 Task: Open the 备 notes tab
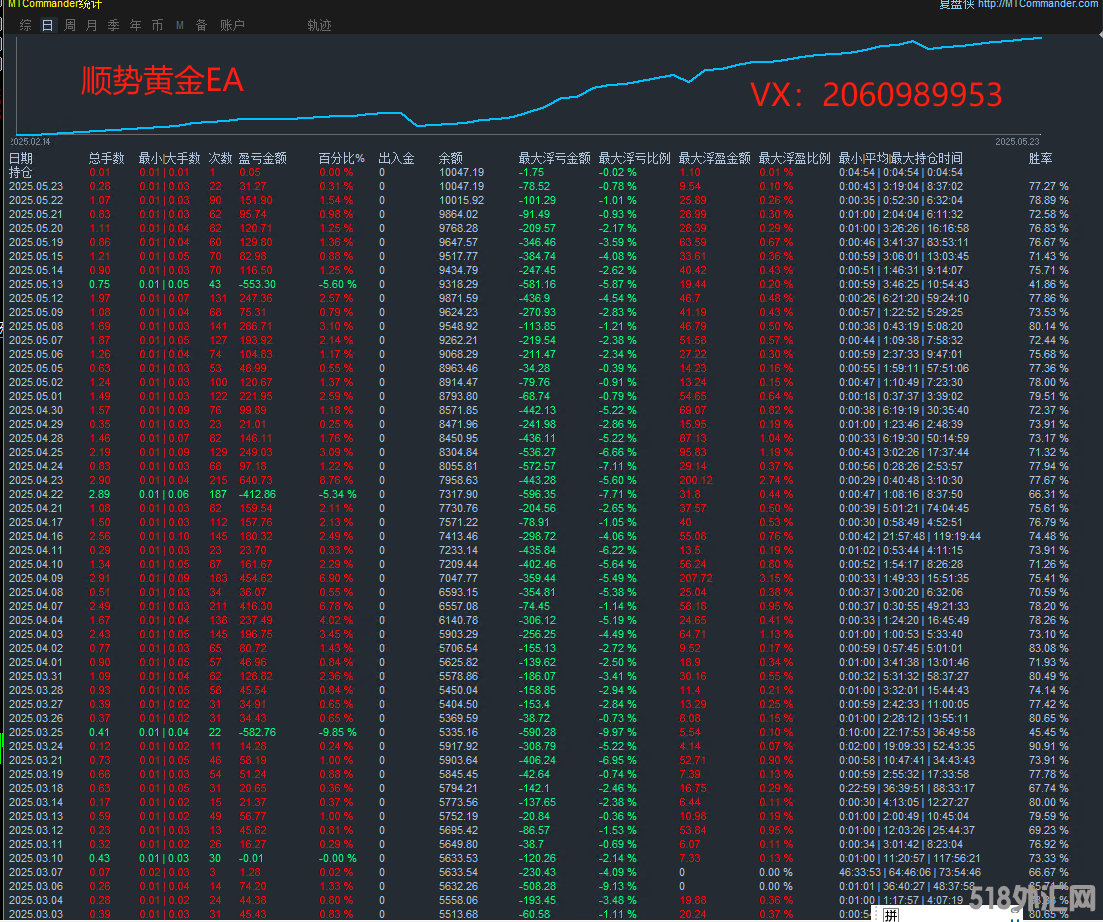click(201, 25)
